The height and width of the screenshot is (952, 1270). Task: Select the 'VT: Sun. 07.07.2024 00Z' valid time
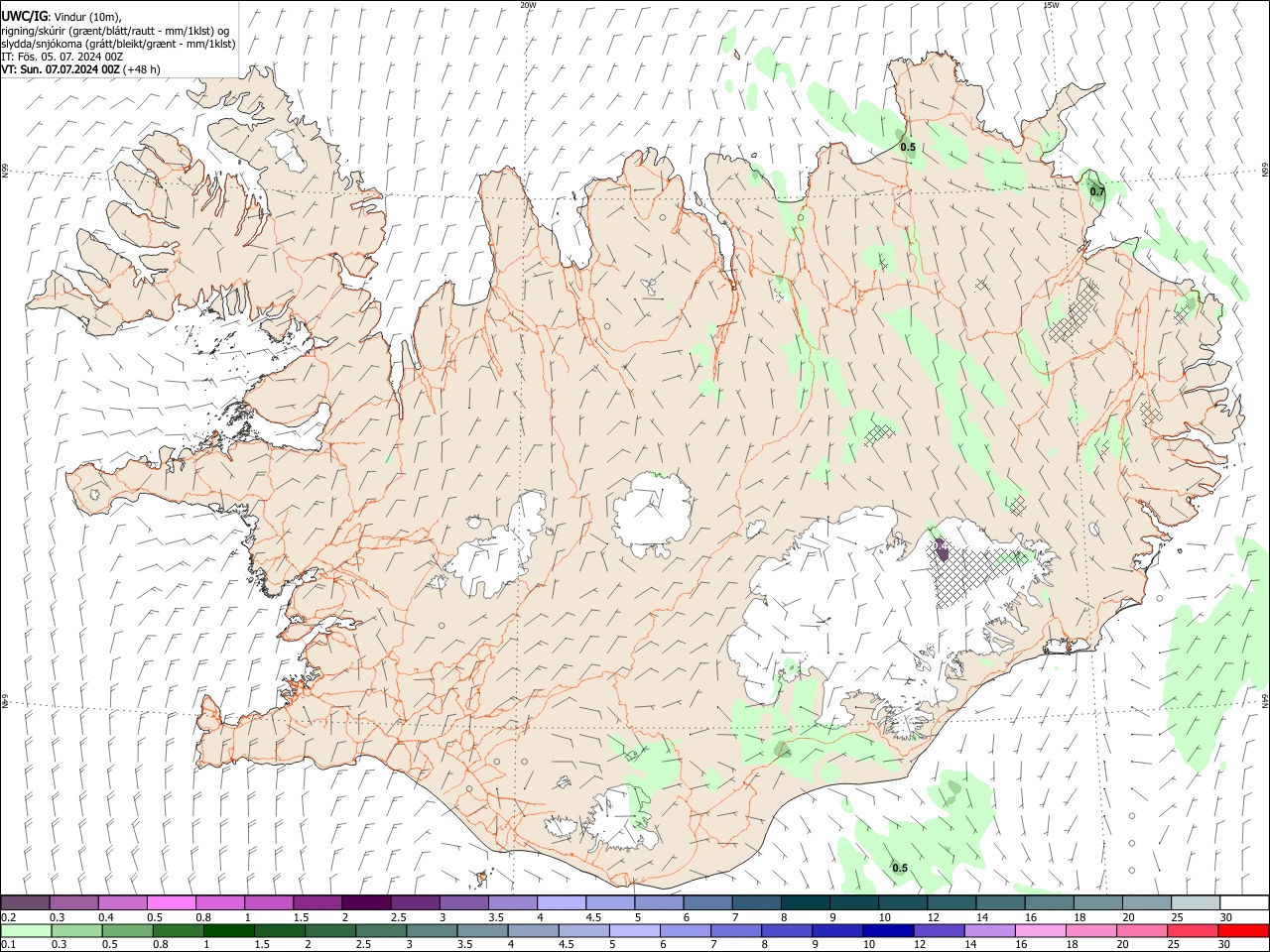tap(61, 69)
